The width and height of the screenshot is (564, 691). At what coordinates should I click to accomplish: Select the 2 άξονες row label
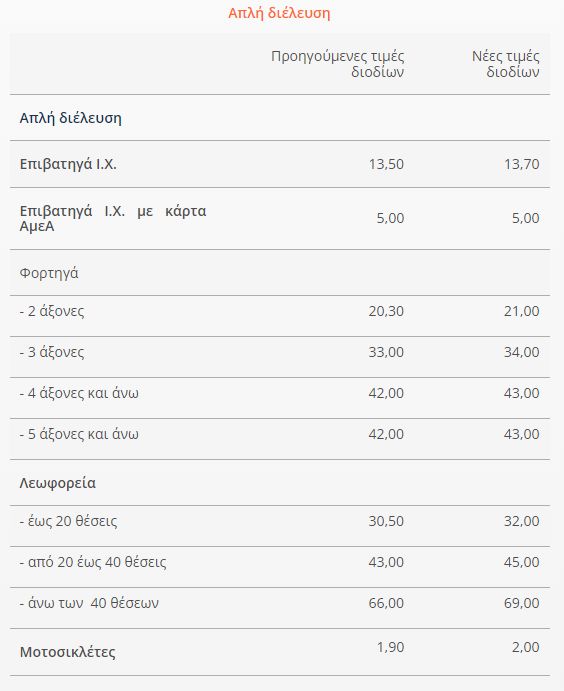coord(52,311)
